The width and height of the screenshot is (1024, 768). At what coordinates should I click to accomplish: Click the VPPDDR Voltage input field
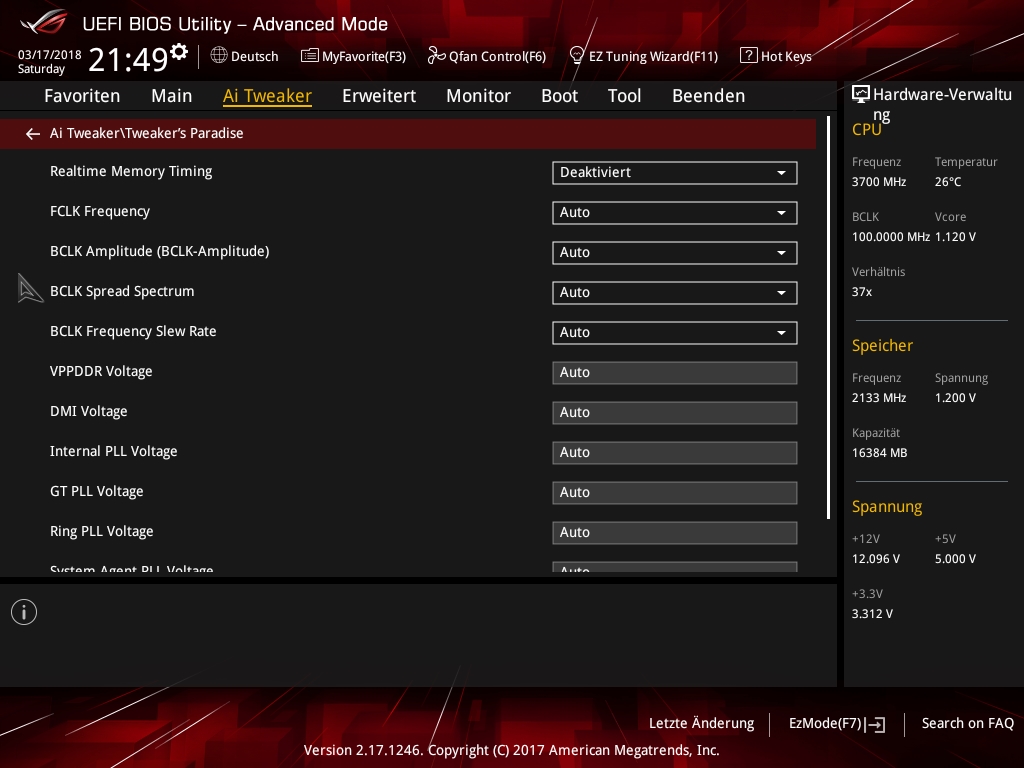coord(675,372)
